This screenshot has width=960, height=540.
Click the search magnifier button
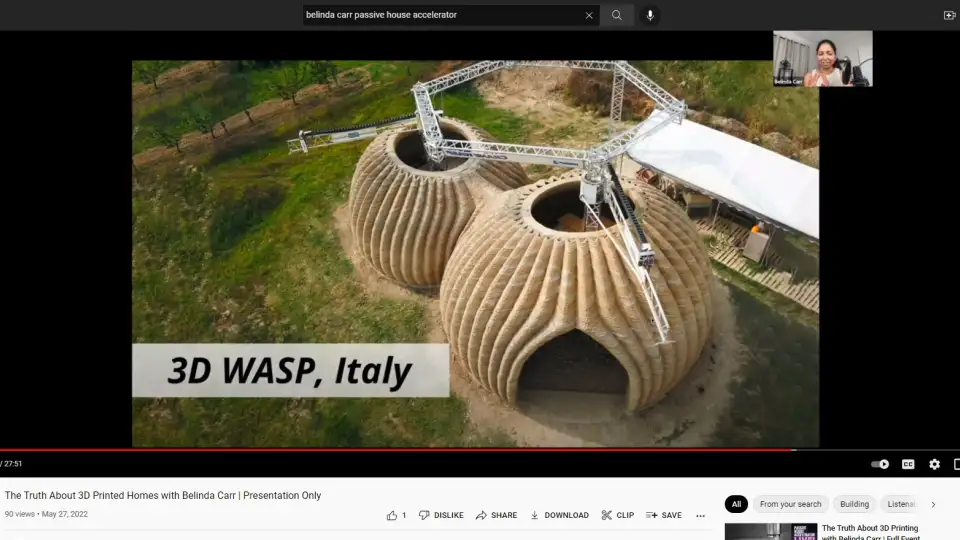tap(617, 15)
